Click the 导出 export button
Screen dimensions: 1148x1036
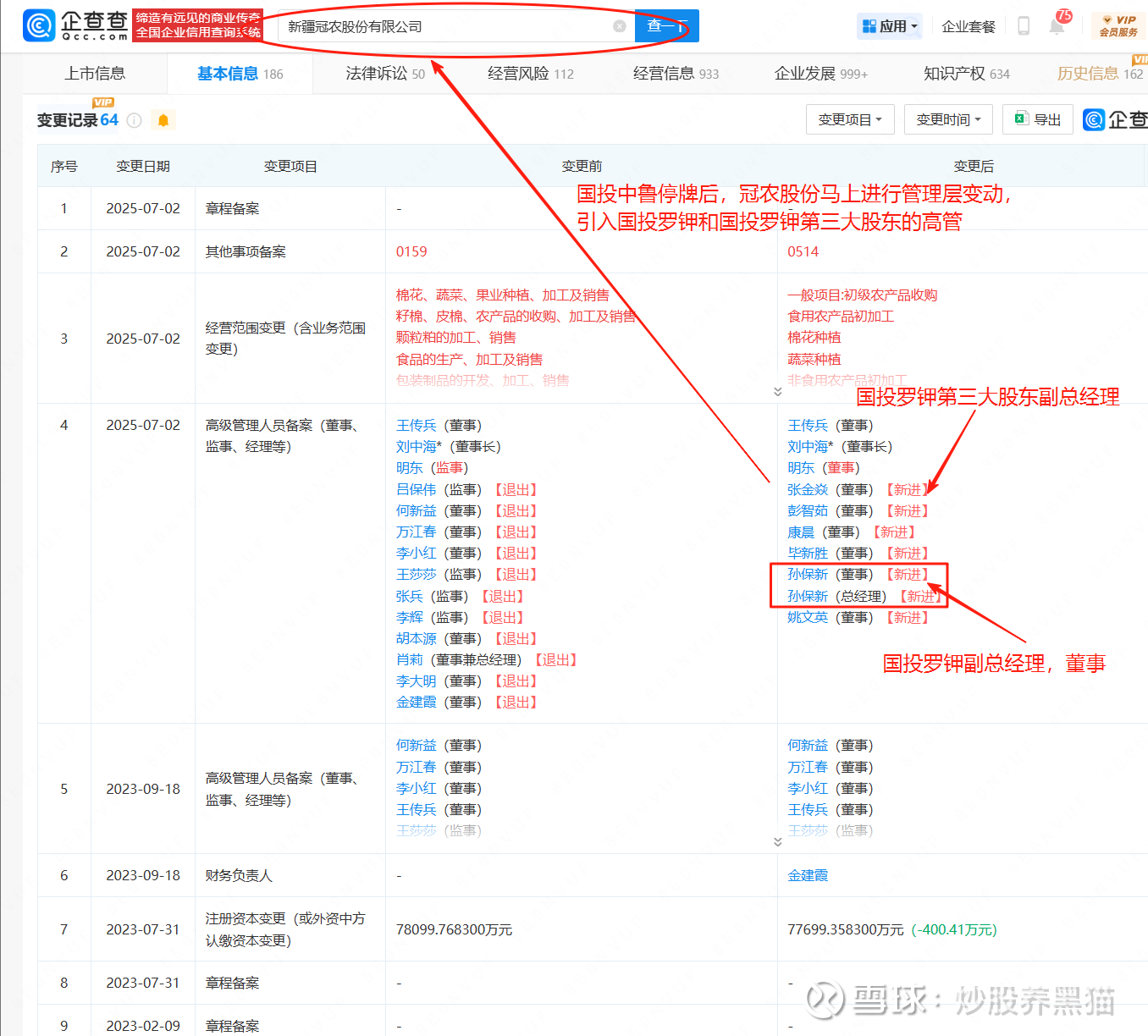[1038, 119]
